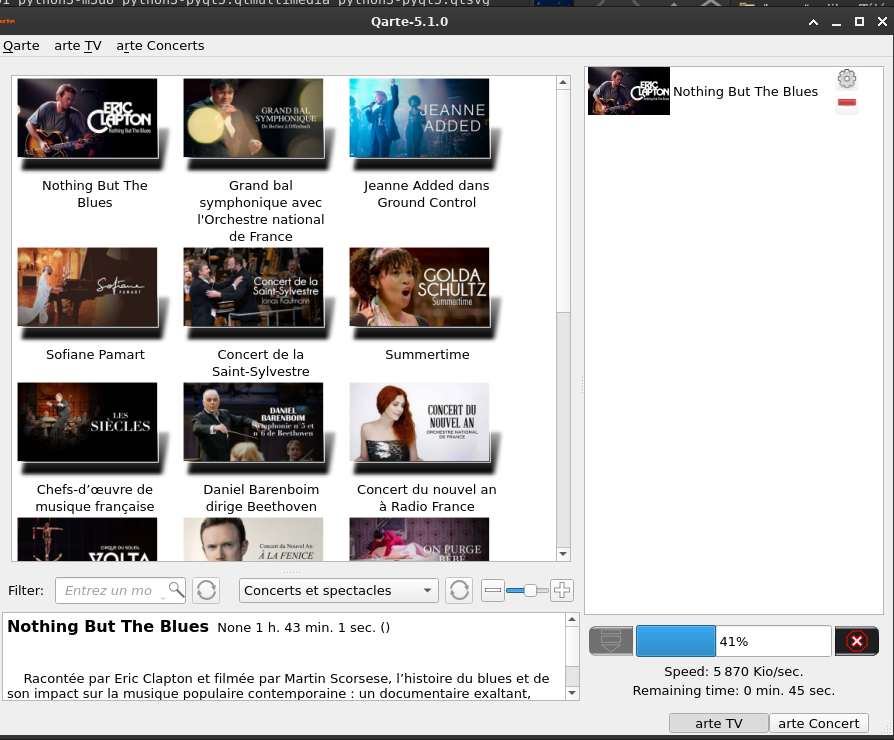Cancel the download with red X button
This screenshot has width=894, height=740.
point(856,641)
